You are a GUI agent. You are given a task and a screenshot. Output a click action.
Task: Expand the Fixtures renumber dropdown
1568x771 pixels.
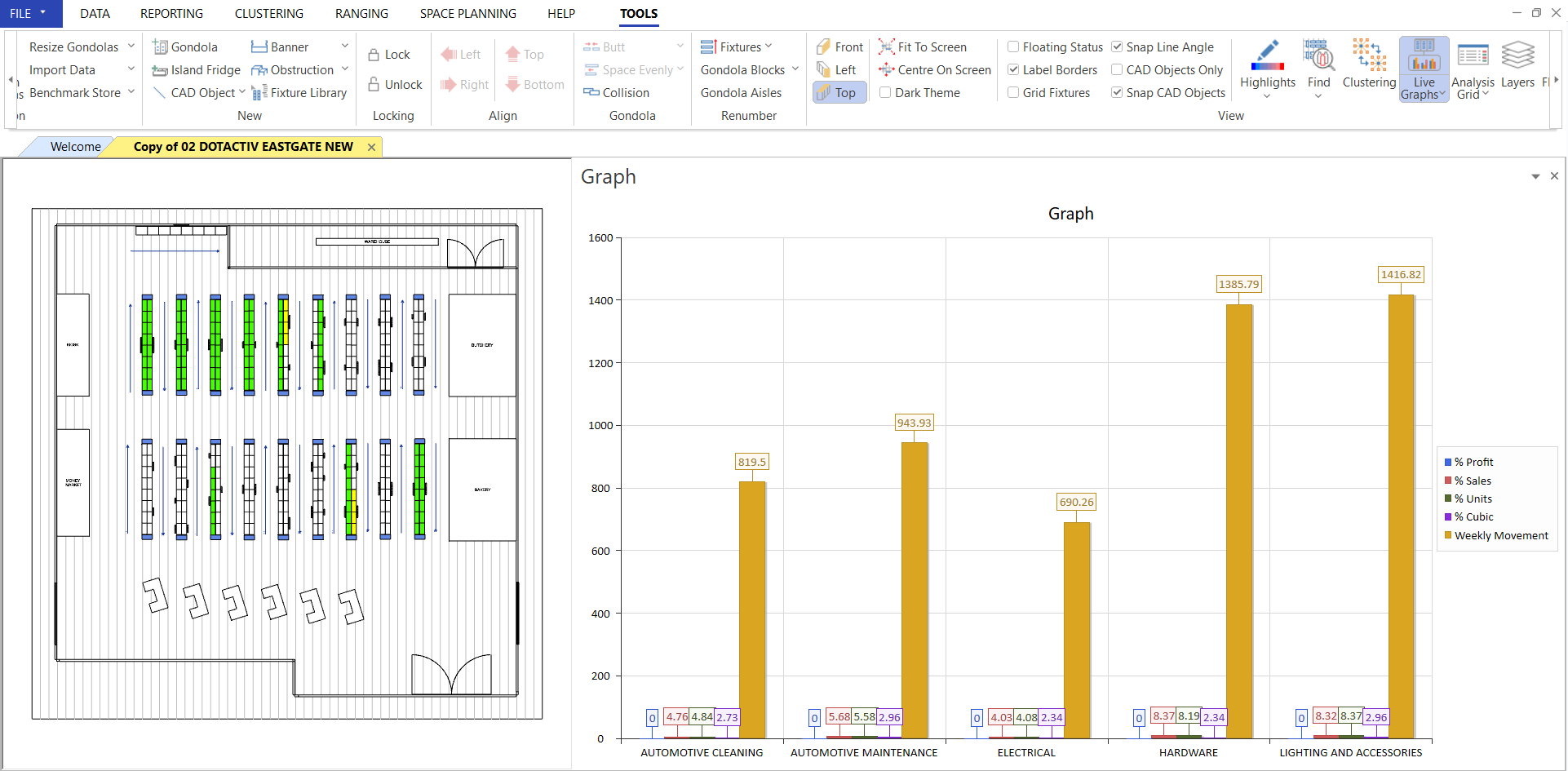pyautogui.click(x=768, y=47)
